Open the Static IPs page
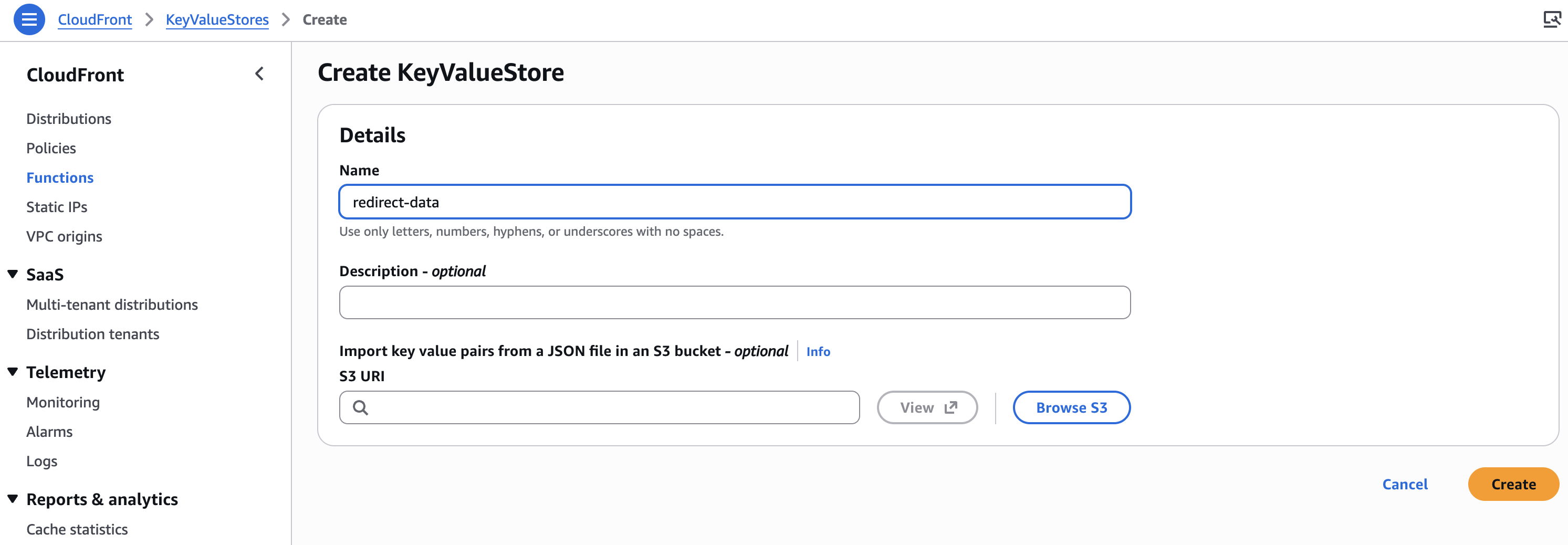 point(57,207)
